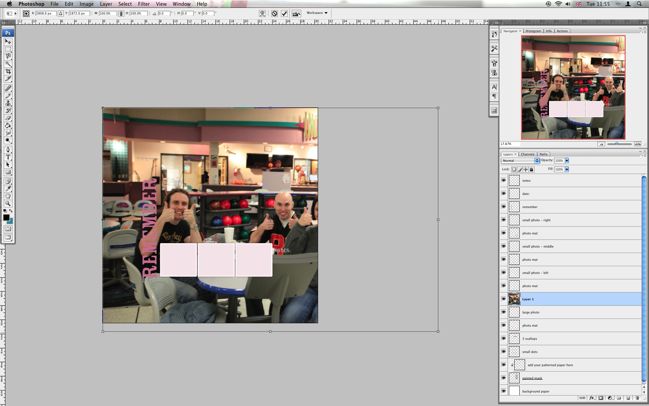
Task: Select the Type tool
Action: coord(8,157)
